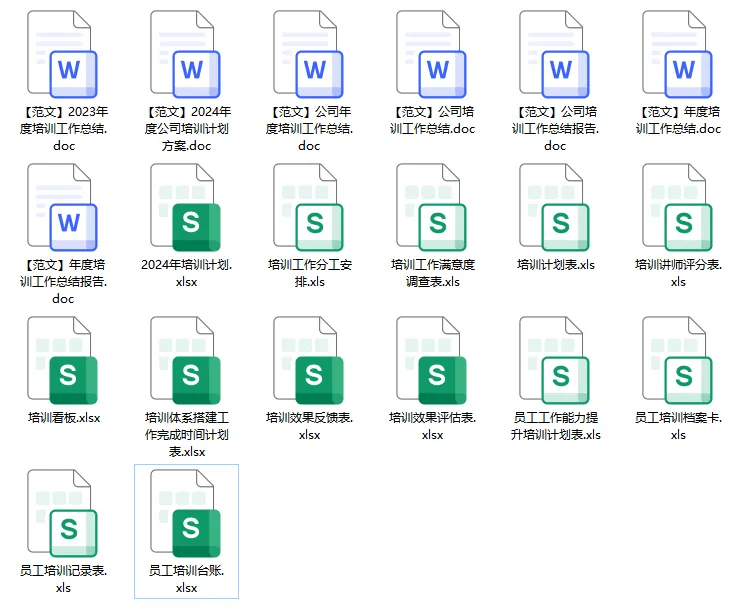
Task: Click the label 【范文】公司年度培训工作总结.doc
Action: pyautogui.click(x=309, y=129)
